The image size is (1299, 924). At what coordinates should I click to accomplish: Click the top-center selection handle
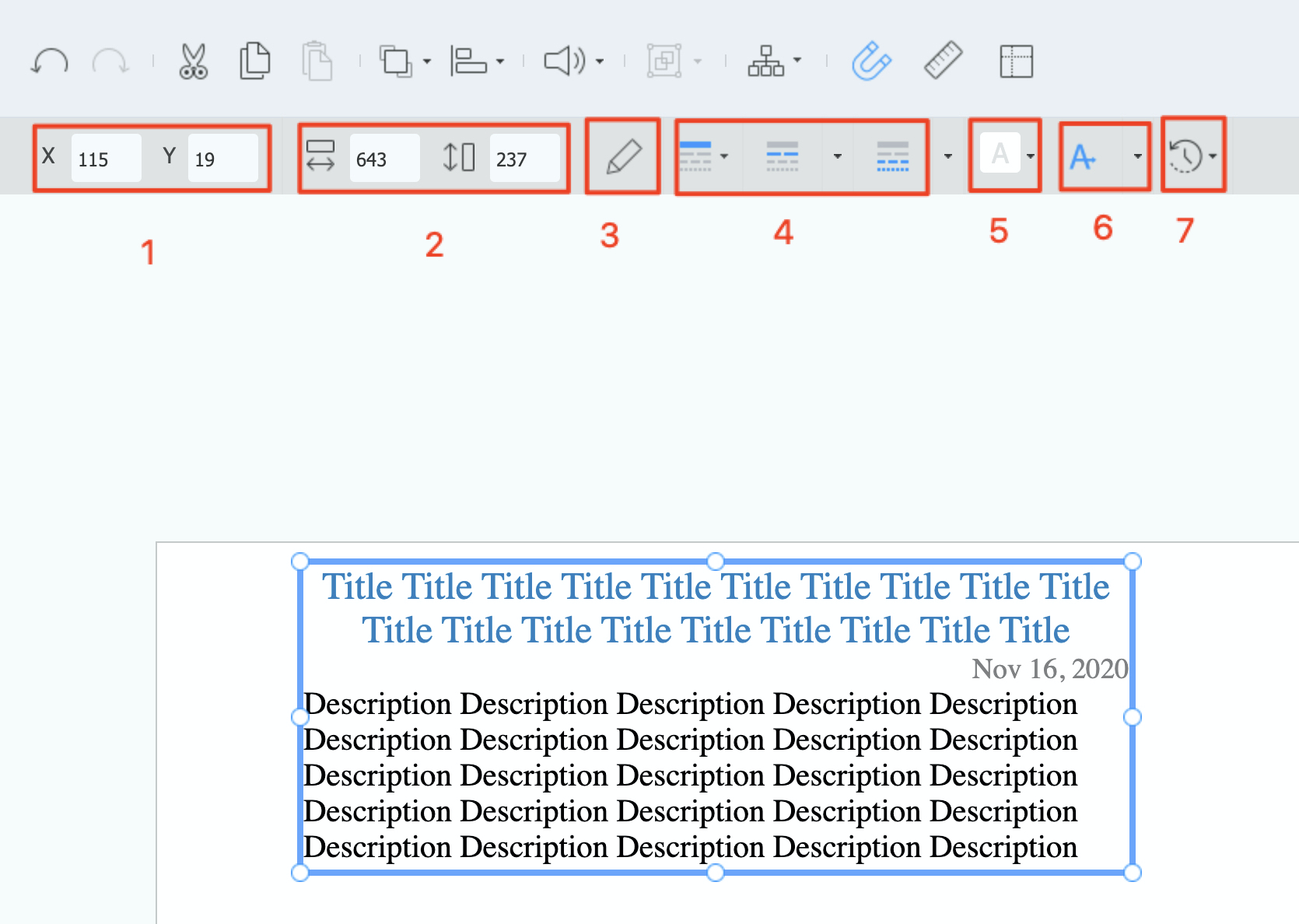716,562
